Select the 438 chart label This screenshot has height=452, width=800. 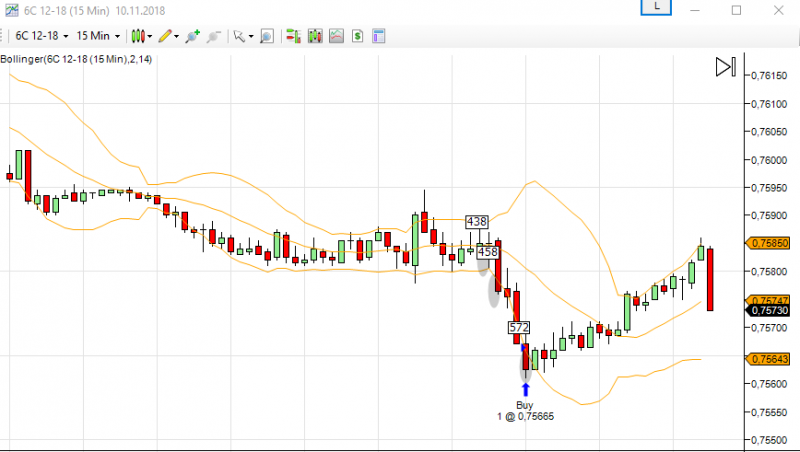pos(477,222)
